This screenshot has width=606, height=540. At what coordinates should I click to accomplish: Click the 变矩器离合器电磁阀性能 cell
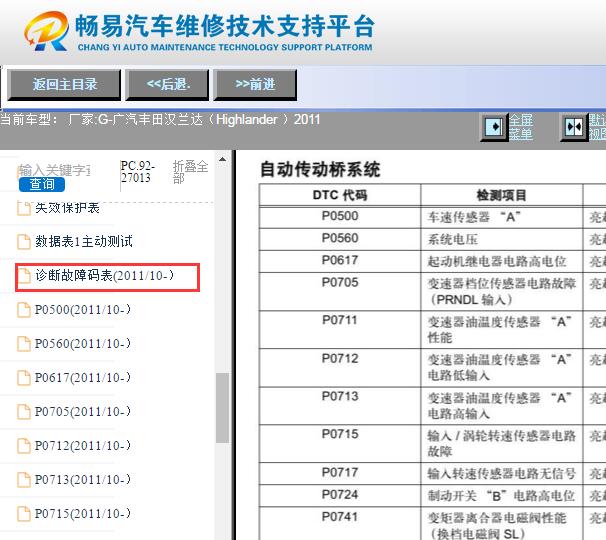(x=502, y=524)
